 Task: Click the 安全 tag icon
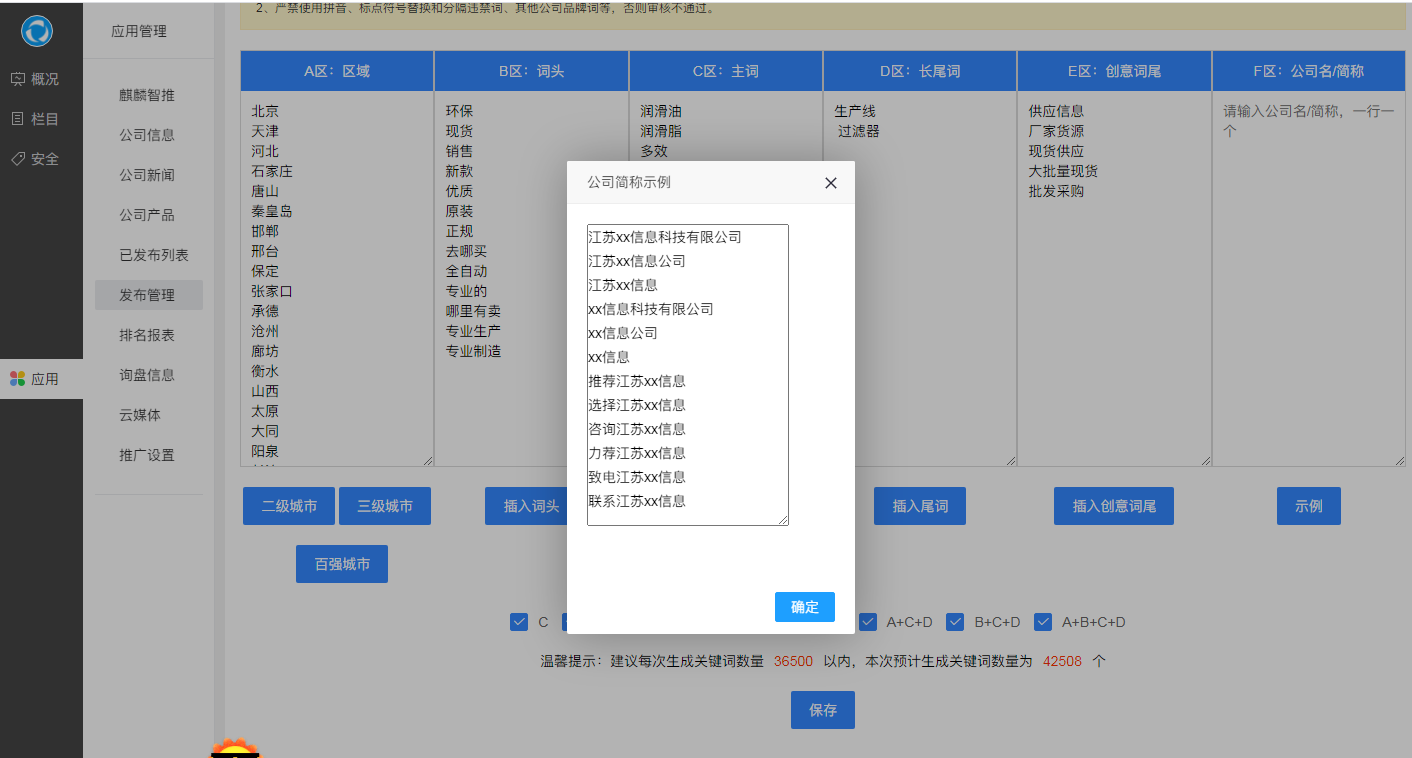pyautogui.click(x=18, y=159)
